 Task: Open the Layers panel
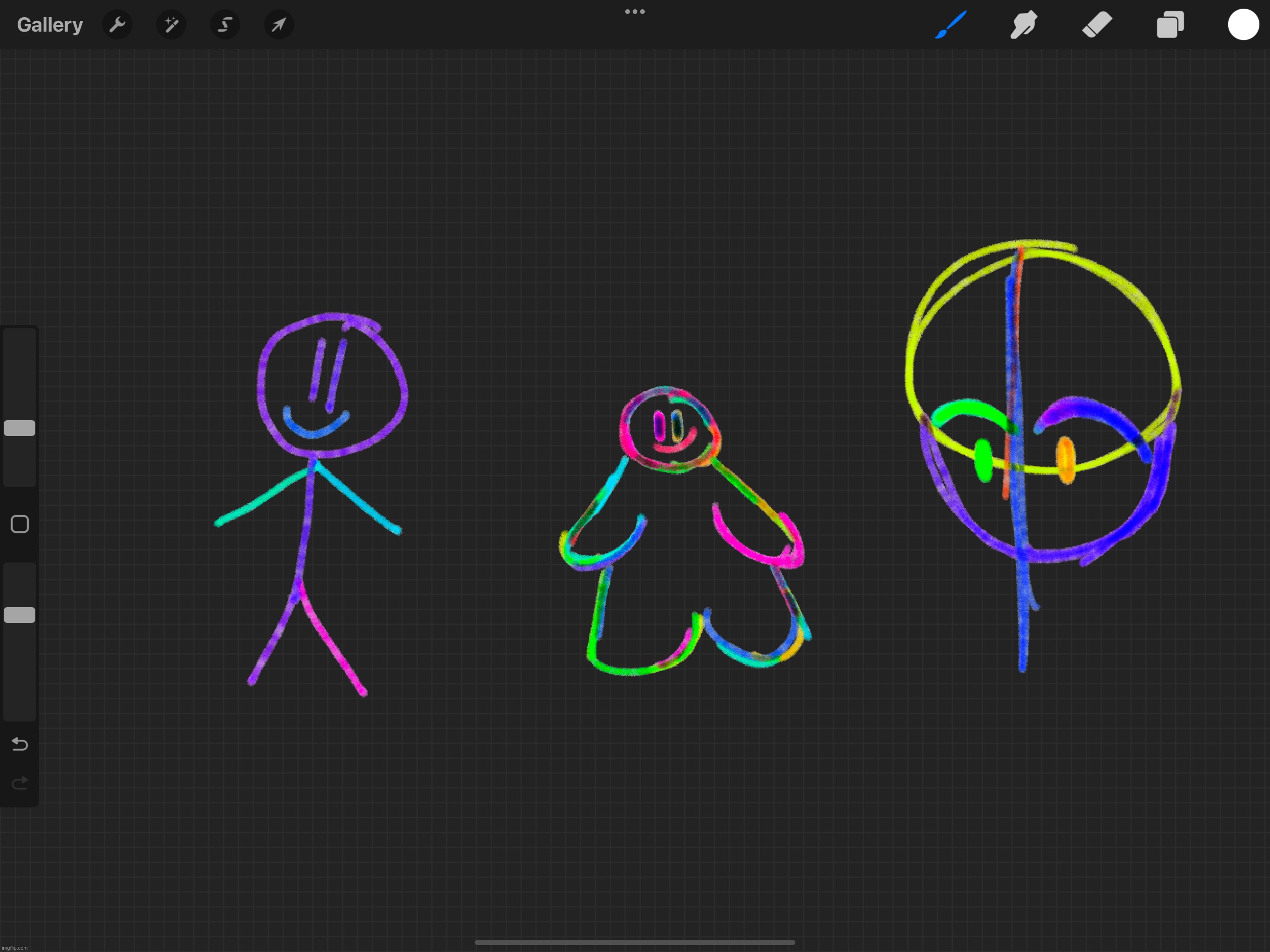1170,25
